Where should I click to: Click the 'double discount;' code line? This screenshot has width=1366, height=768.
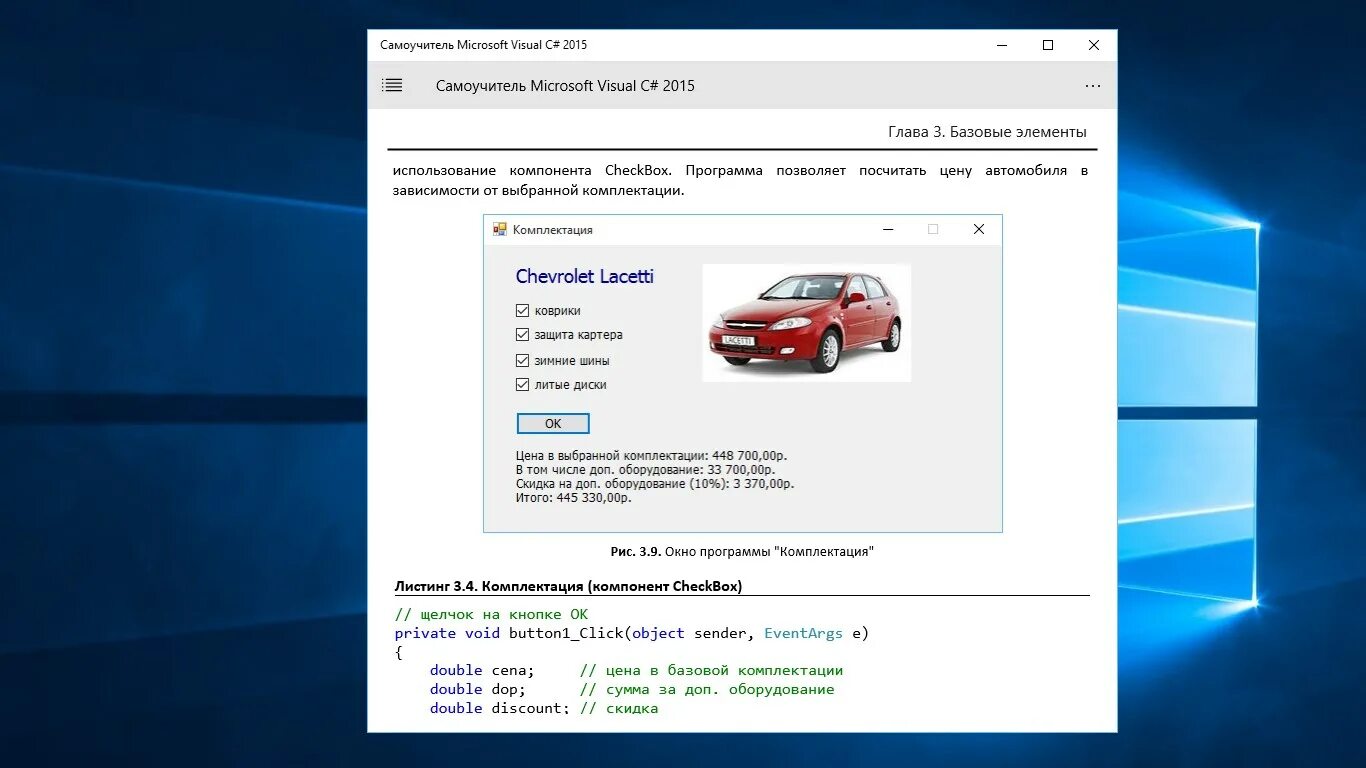(544, 708)
